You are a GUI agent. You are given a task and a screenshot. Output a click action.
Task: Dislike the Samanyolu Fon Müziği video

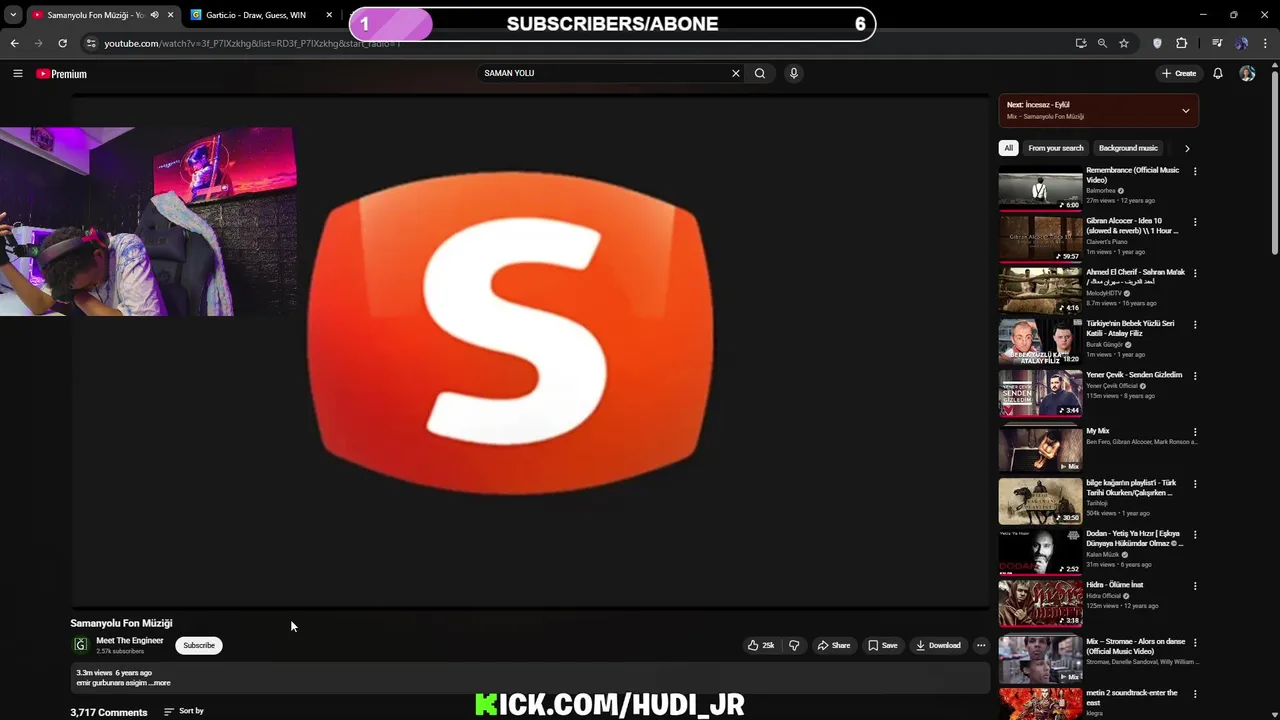click(x=794, y=645)
